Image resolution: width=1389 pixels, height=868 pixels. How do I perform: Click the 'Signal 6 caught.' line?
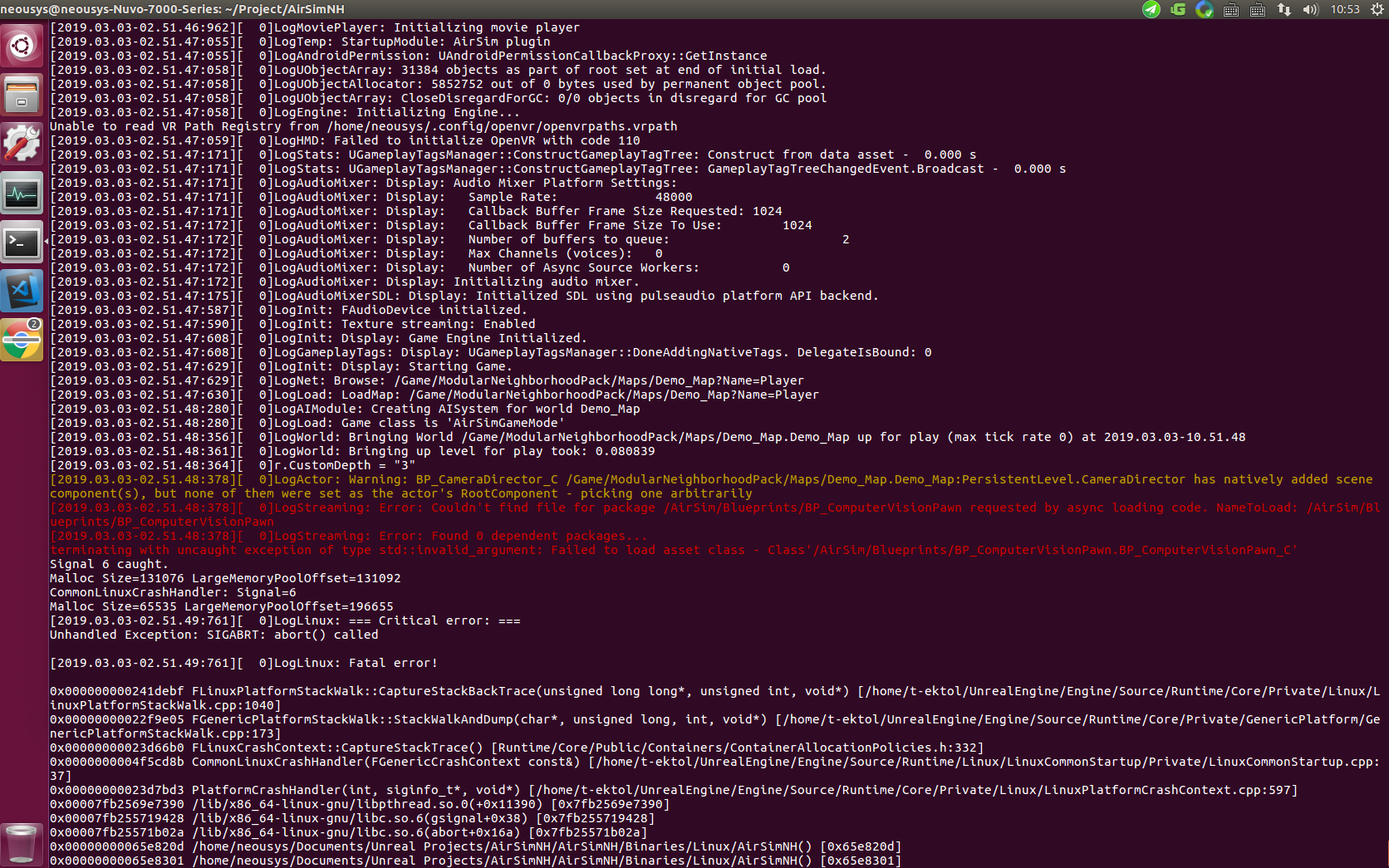[x=109, y=564]
